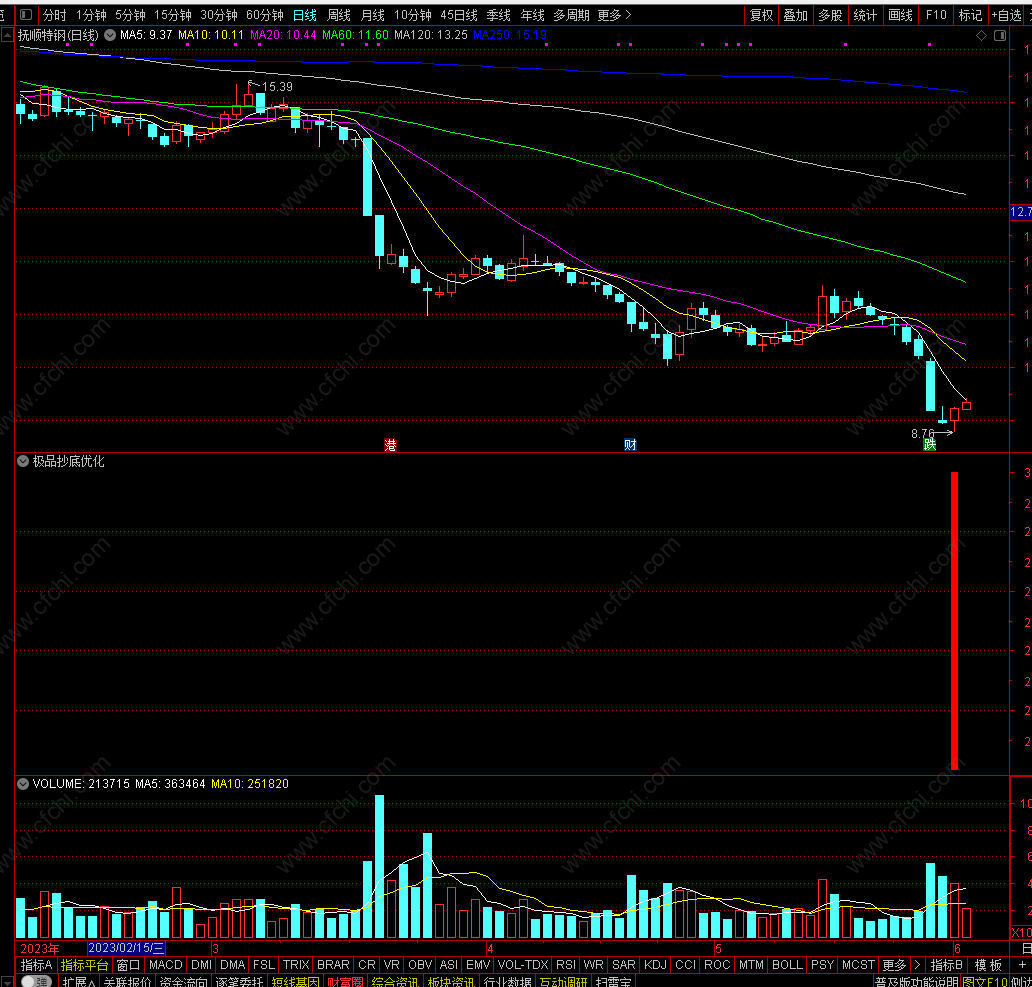Select the 日线 daily period

pos(305,14)
